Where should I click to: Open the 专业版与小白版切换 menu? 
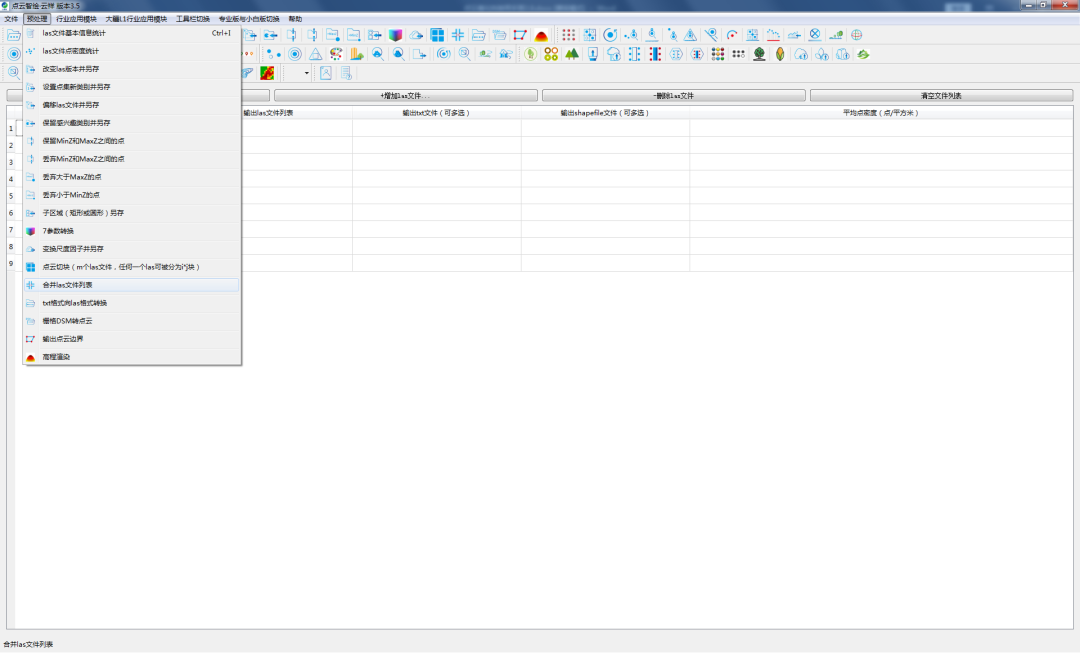(249, 19)
